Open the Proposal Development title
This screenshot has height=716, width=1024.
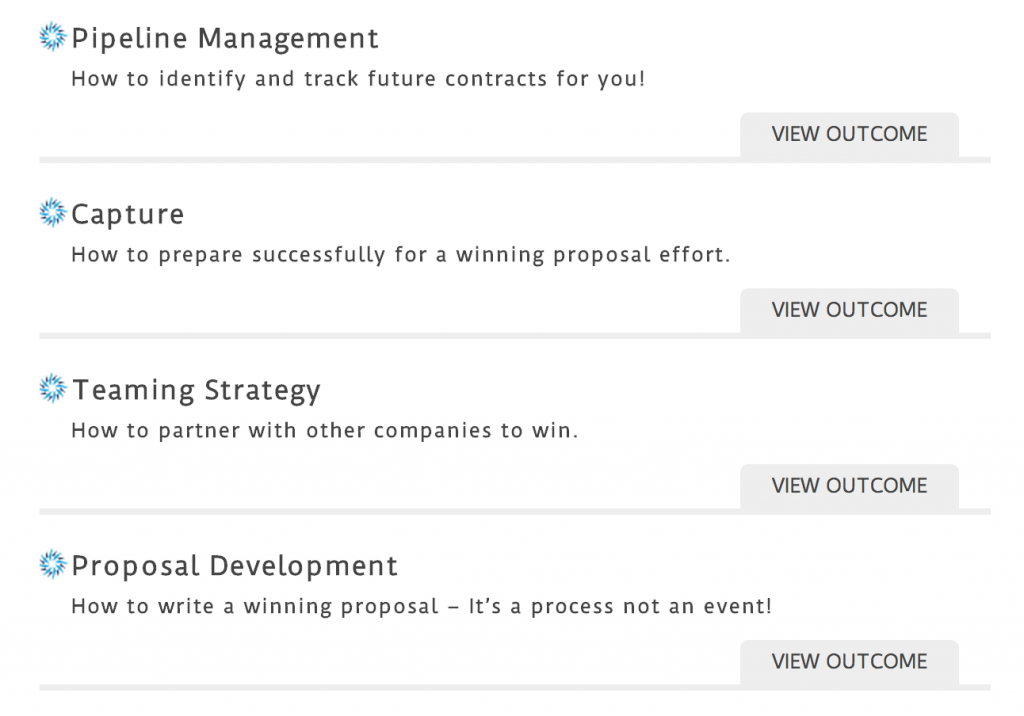[234, 566]
